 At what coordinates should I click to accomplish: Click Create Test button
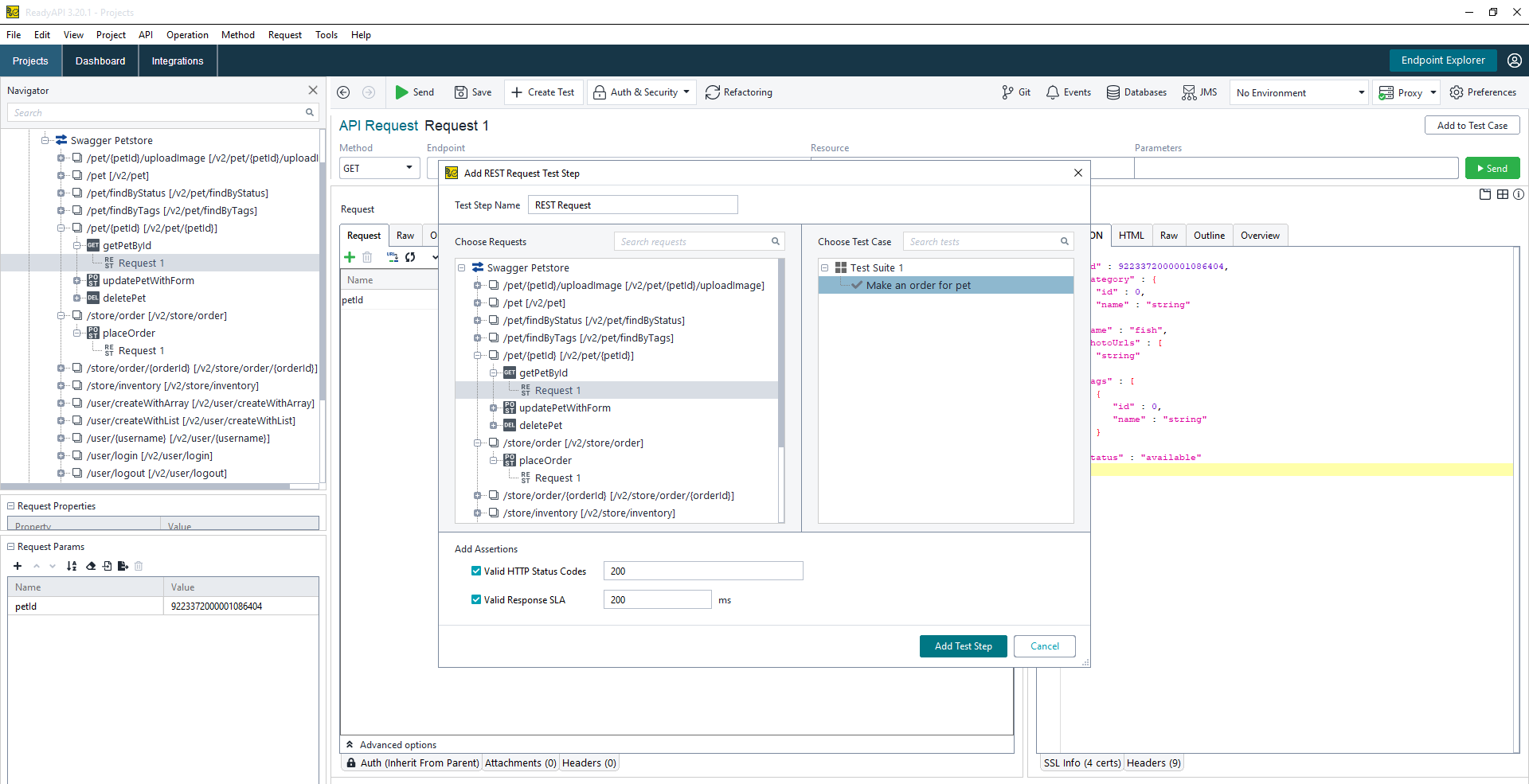pyautogui.click(x=543, y=92)
